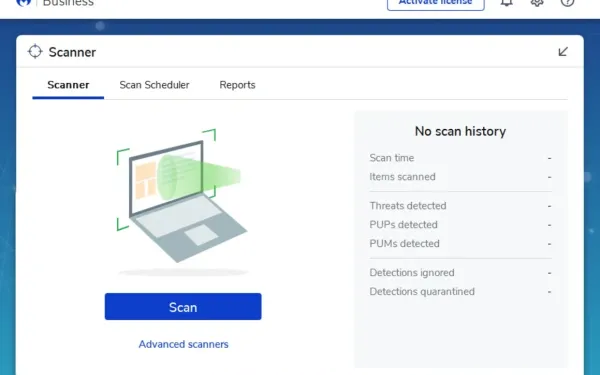The image size is (600, 375).
Task: Open settings gear icon
Action: click(x=537, y=2)
